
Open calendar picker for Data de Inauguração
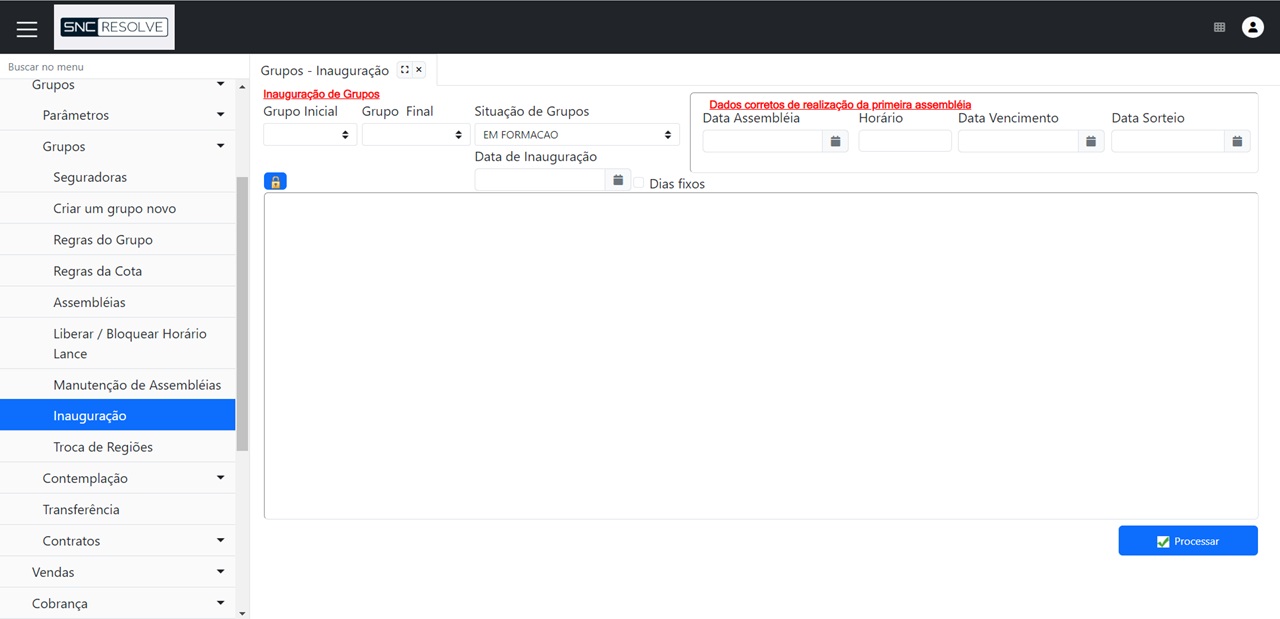click(x=618, y=180)
